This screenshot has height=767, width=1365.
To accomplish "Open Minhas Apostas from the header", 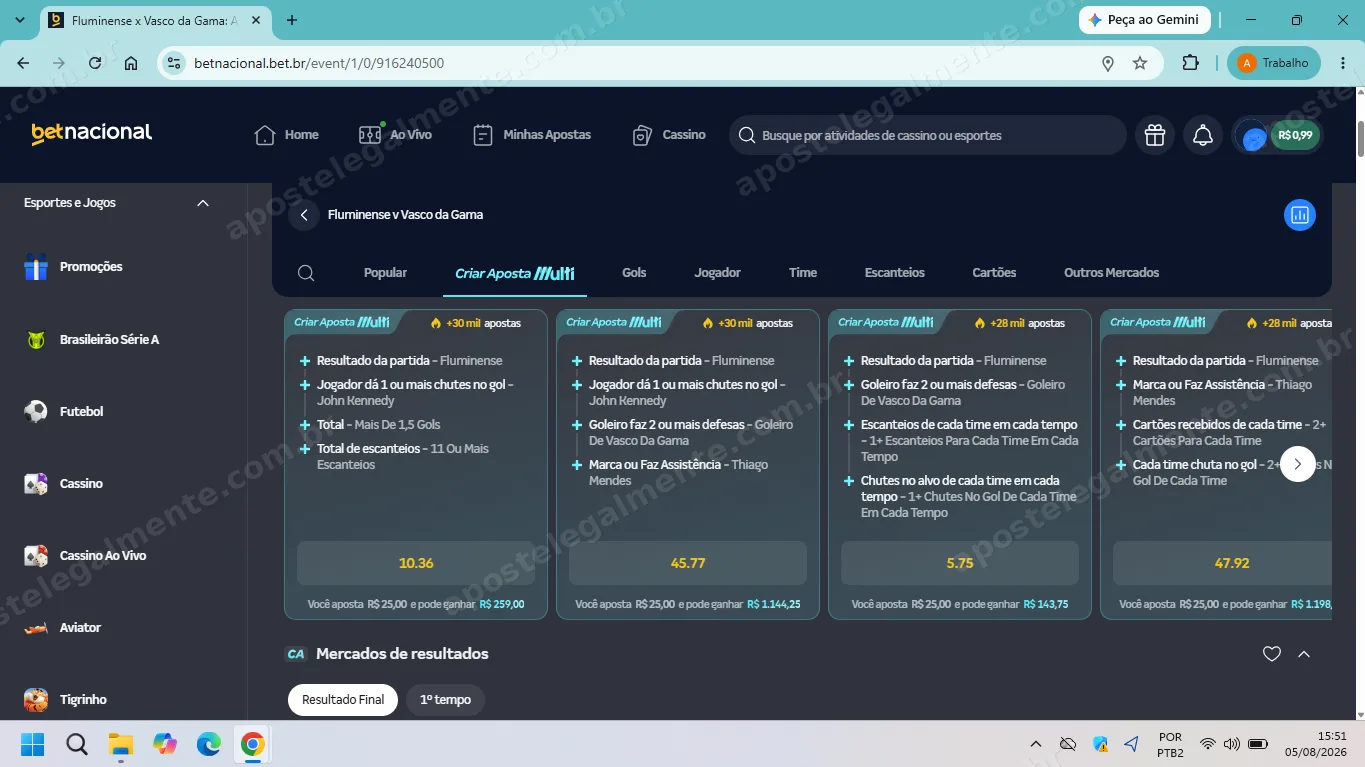I will tap(532, 135).
